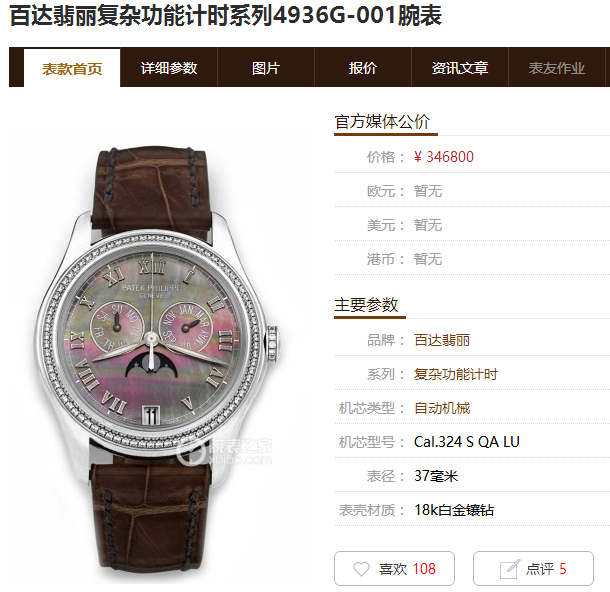Image resolution: width=610 pixels, height=592 pixels.
Task: Click the 官方媒体公价 section heading
Action: [x=382, y=122]
